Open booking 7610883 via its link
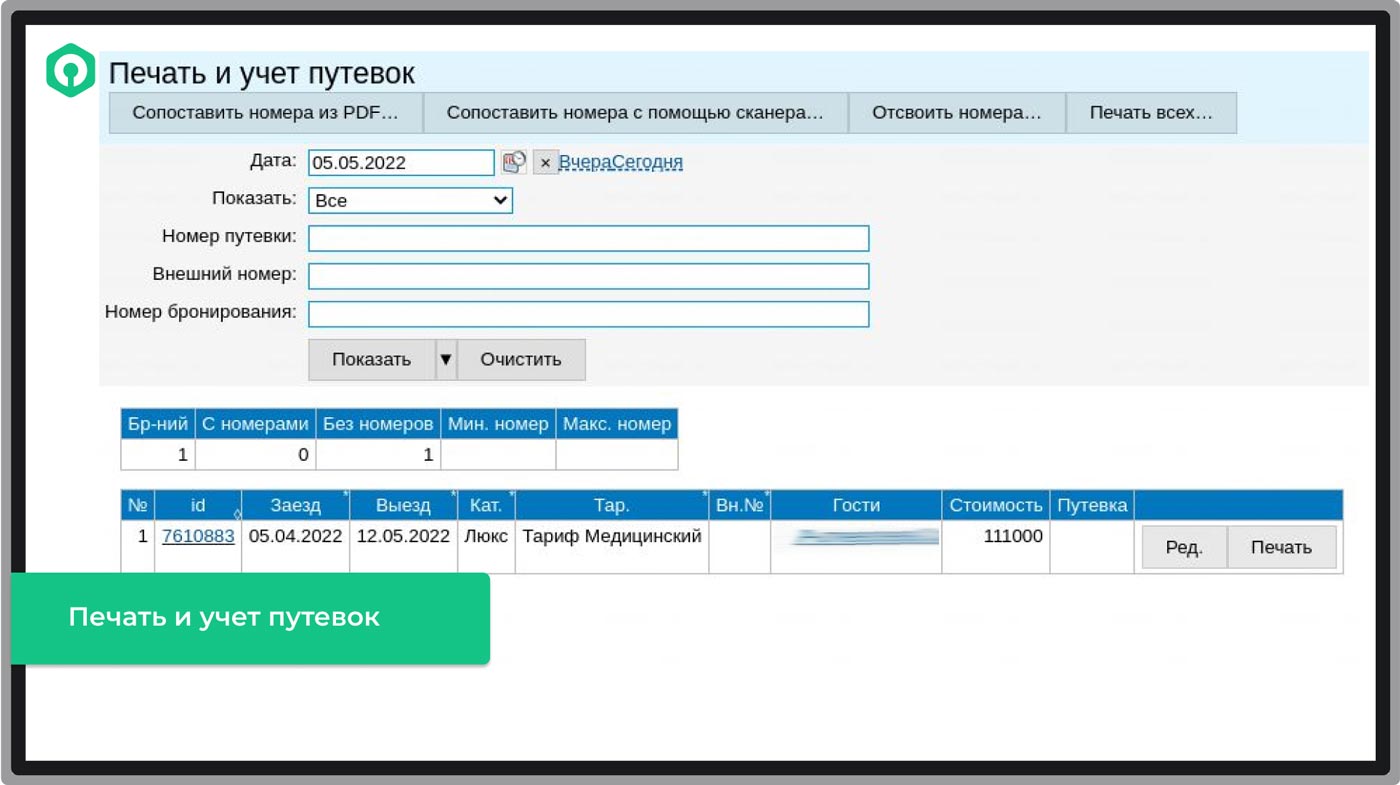Screen dimensions: 1400x785 196,537
